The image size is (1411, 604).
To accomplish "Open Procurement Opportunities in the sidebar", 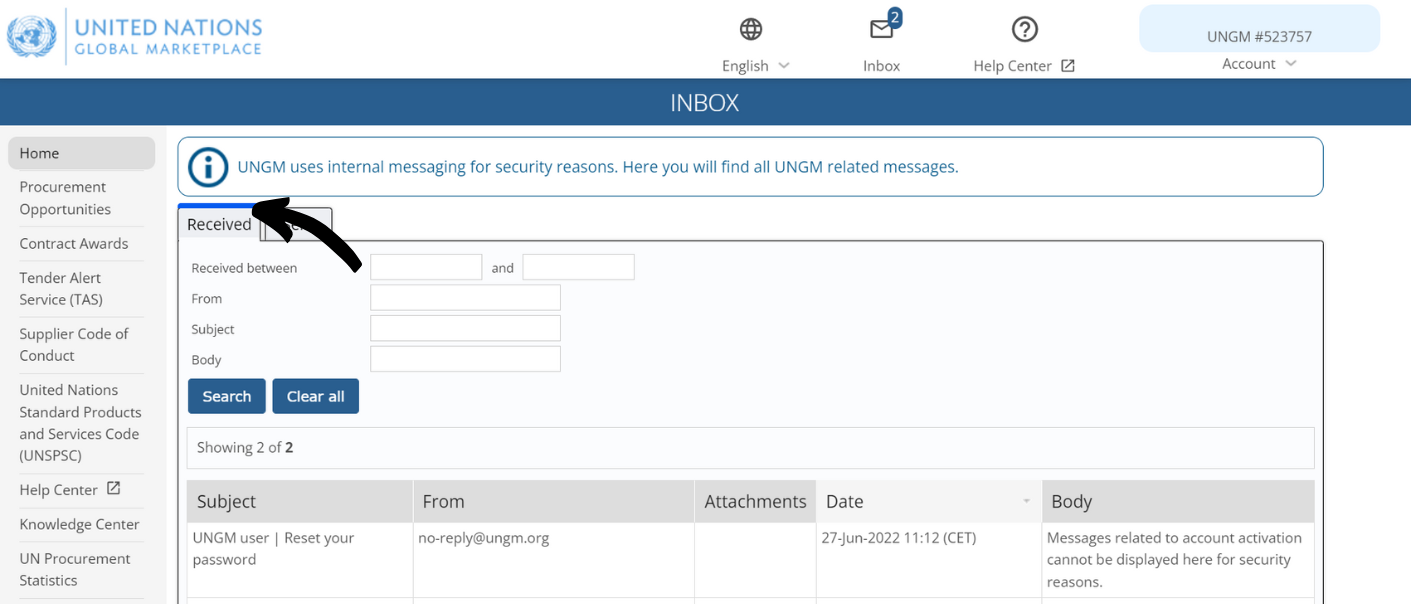I will [65, 198].
